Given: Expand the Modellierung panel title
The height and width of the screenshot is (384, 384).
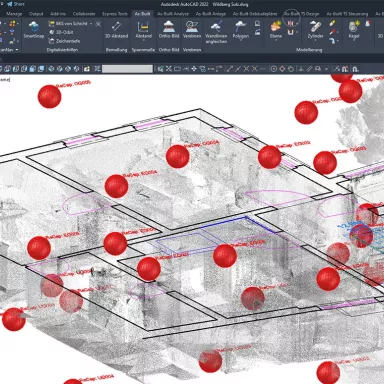Looking at the screenshot, I should tap(309, 50).
